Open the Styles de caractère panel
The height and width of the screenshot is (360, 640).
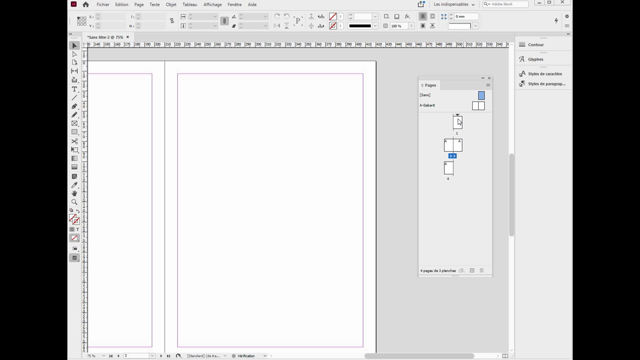543,74
